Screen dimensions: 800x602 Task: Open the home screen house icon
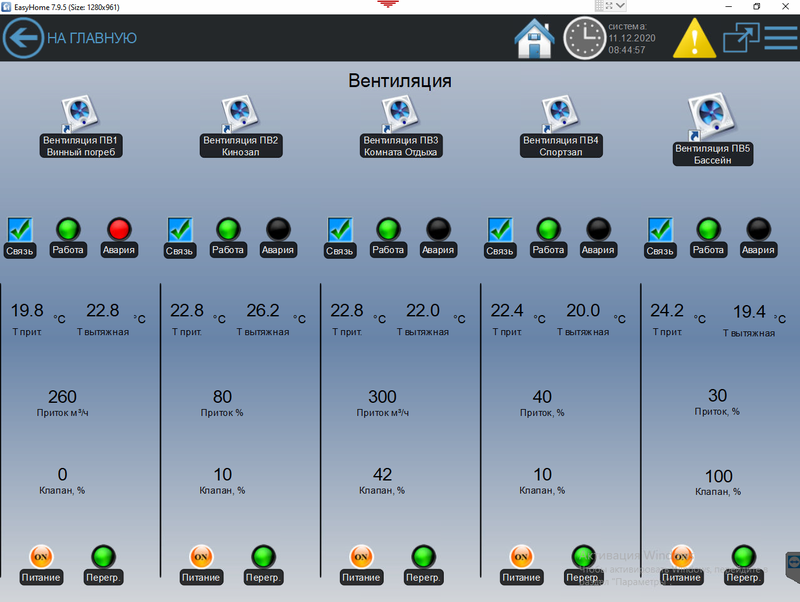click(534, 38)
